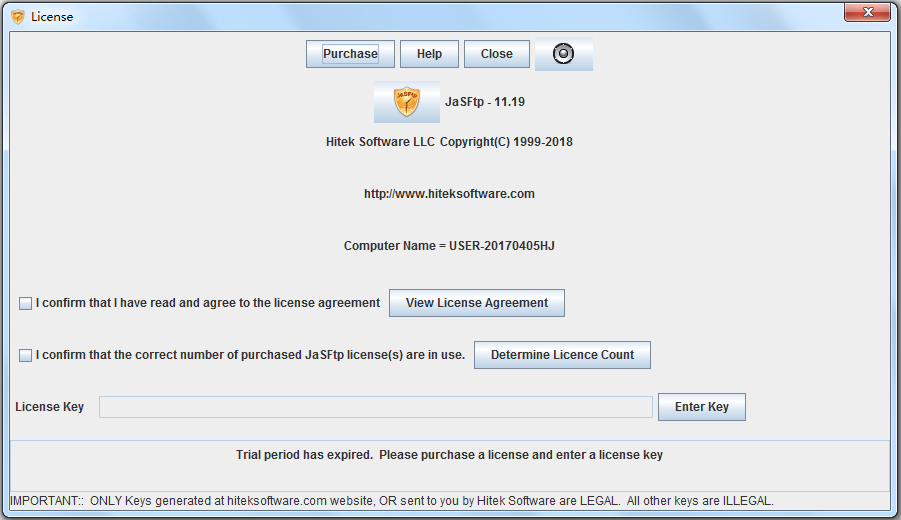Click Determine Licence Count button
The image size is (901, 520).
tap(562, 355)
